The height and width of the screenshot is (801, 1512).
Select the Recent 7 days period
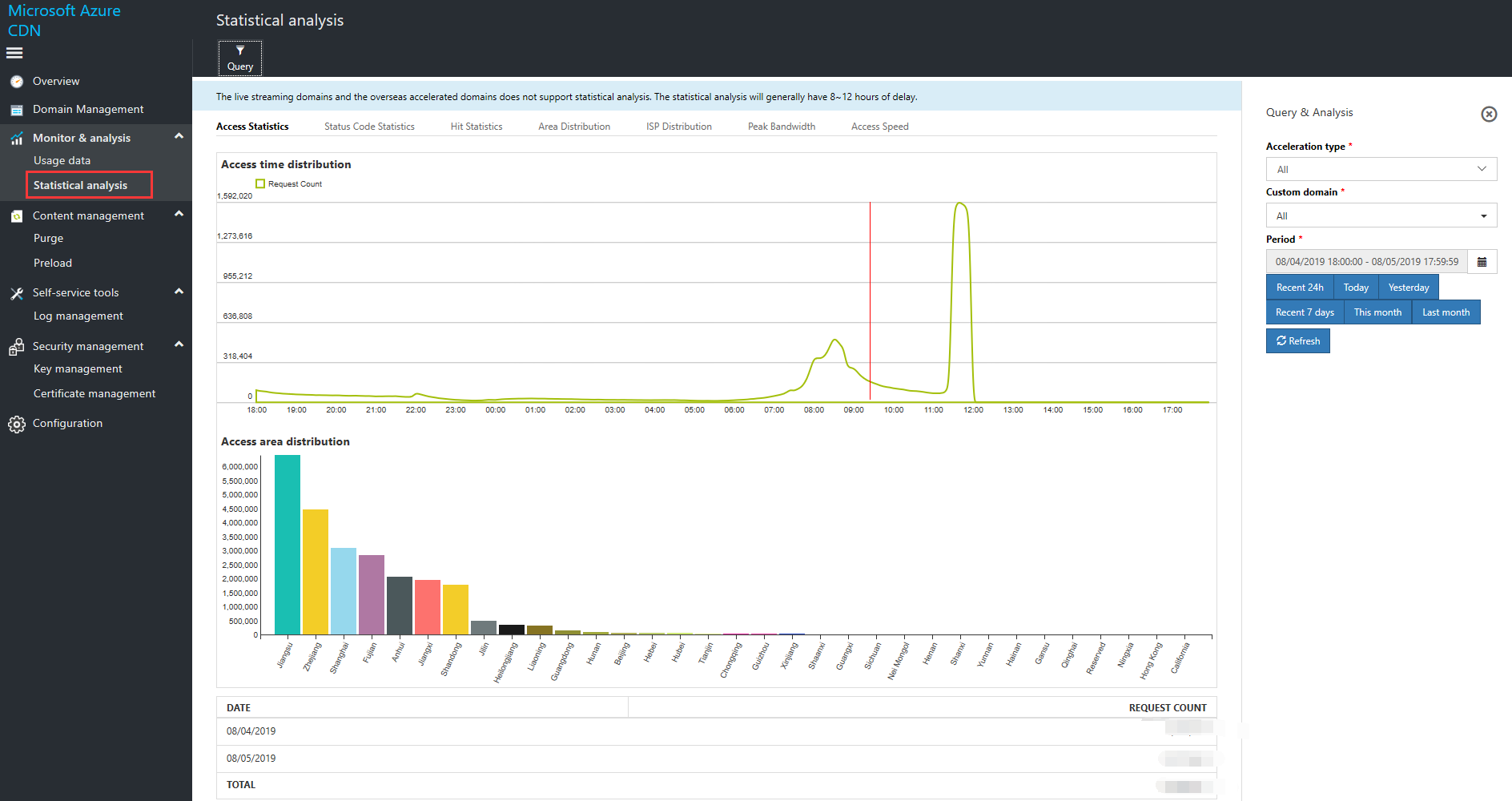(1305, 312)
